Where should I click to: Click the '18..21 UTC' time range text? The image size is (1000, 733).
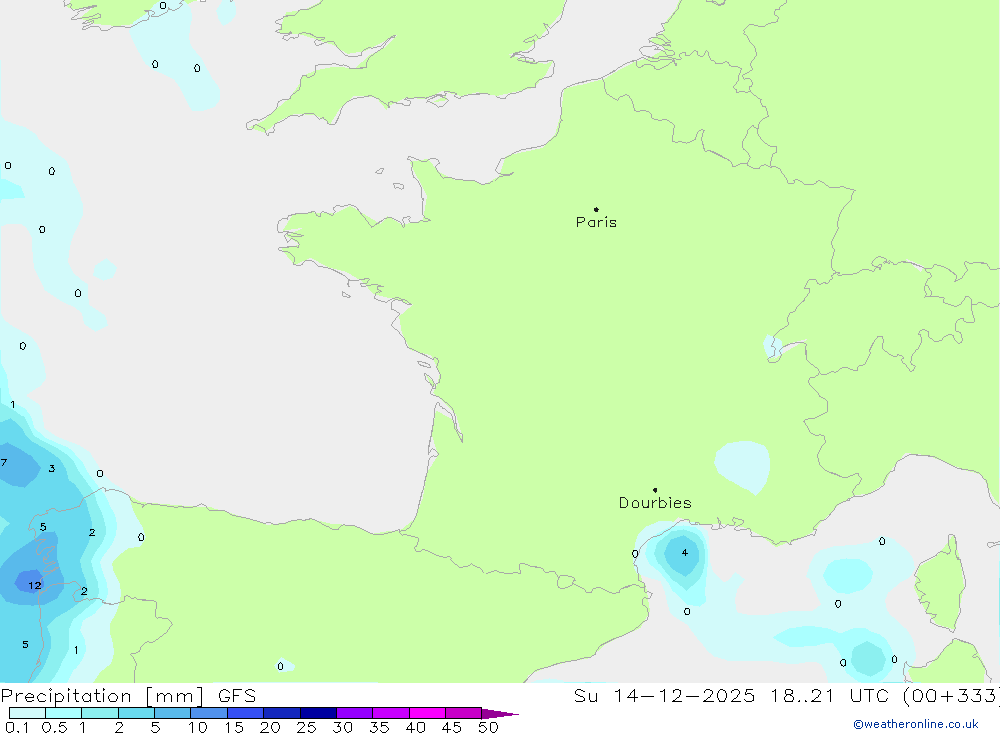coord(829,695)
